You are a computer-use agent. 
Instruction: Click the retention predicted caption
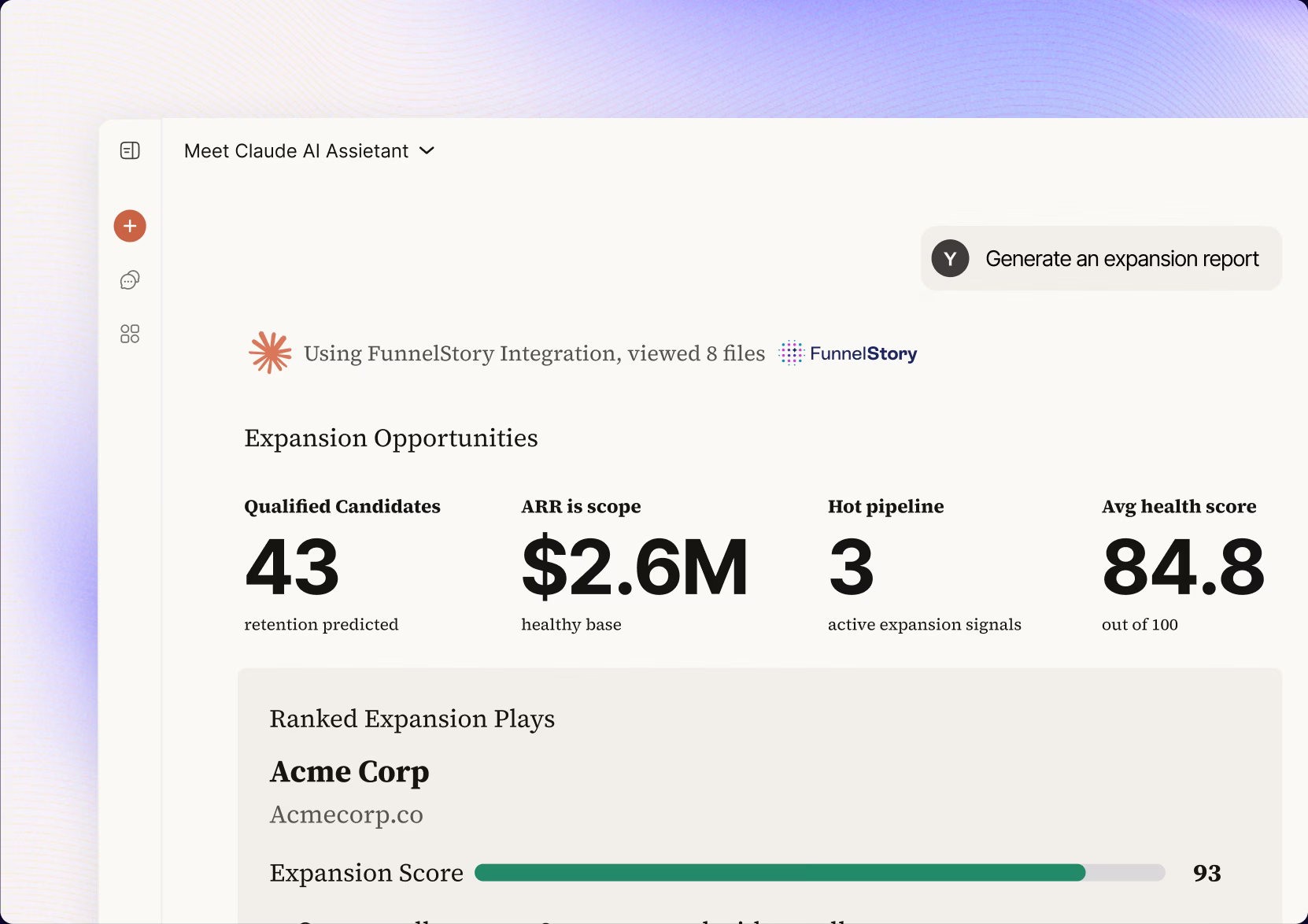coord(321,624)
